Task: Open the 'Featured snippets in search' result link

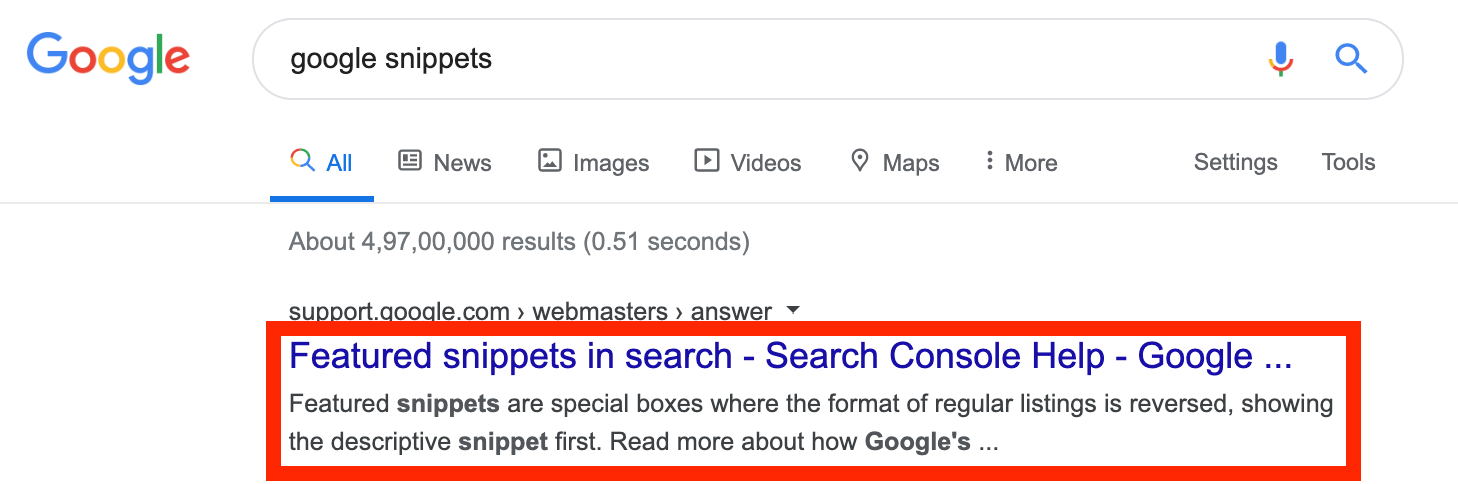Action: (790, 356)
